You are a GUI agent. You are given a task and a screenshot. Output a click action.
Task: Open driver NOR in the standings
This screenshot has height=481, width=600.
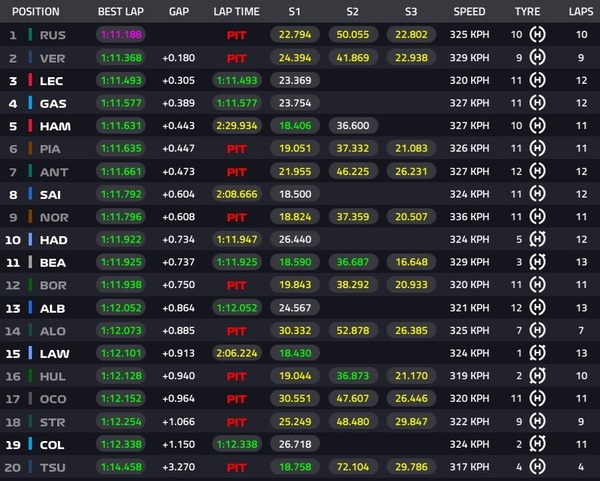coord(53,218)
